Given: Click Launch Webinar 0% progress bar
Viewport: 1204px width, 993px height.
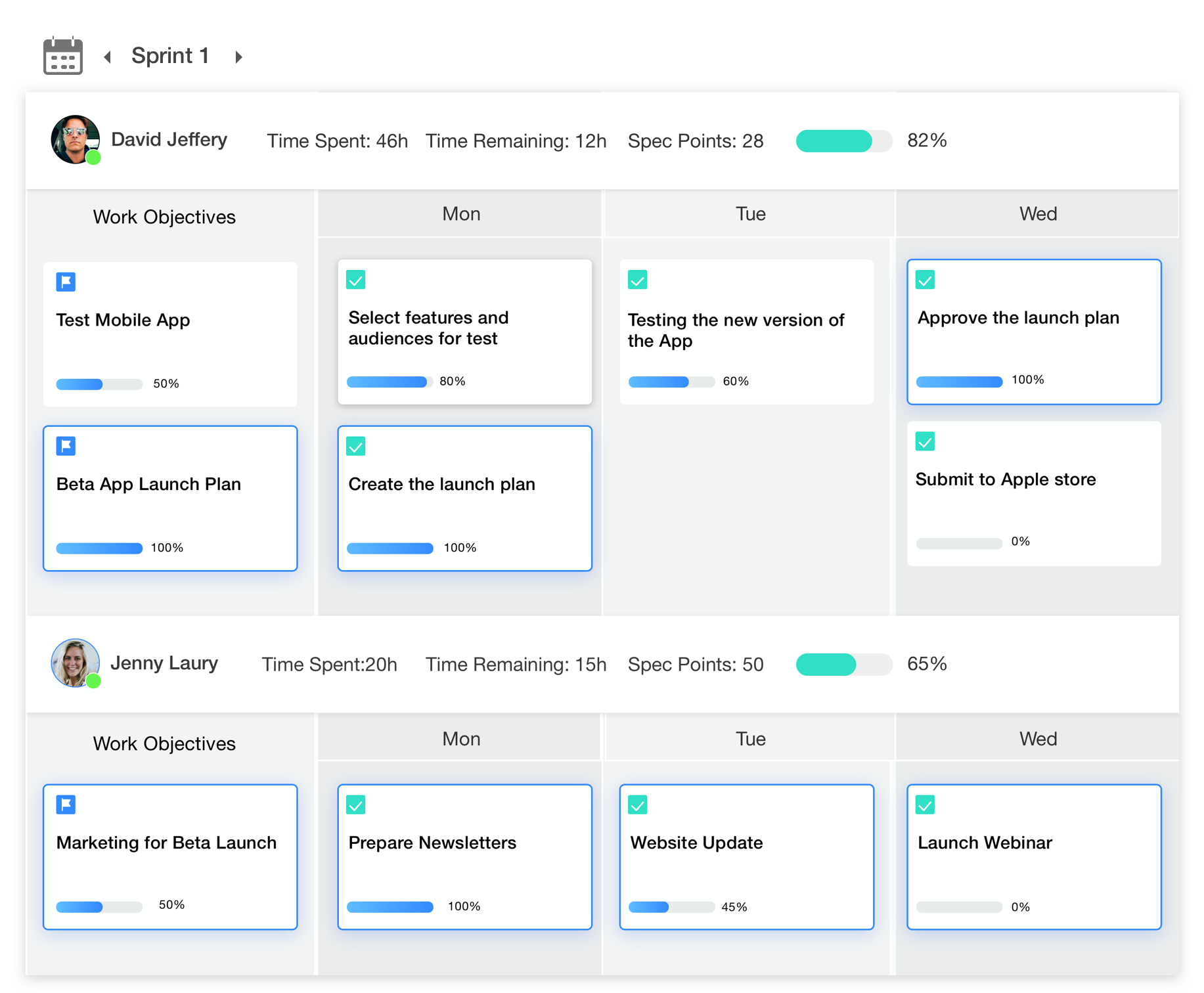Looking at the screenshot, I should pyautogui.click(x=959, y=907).
